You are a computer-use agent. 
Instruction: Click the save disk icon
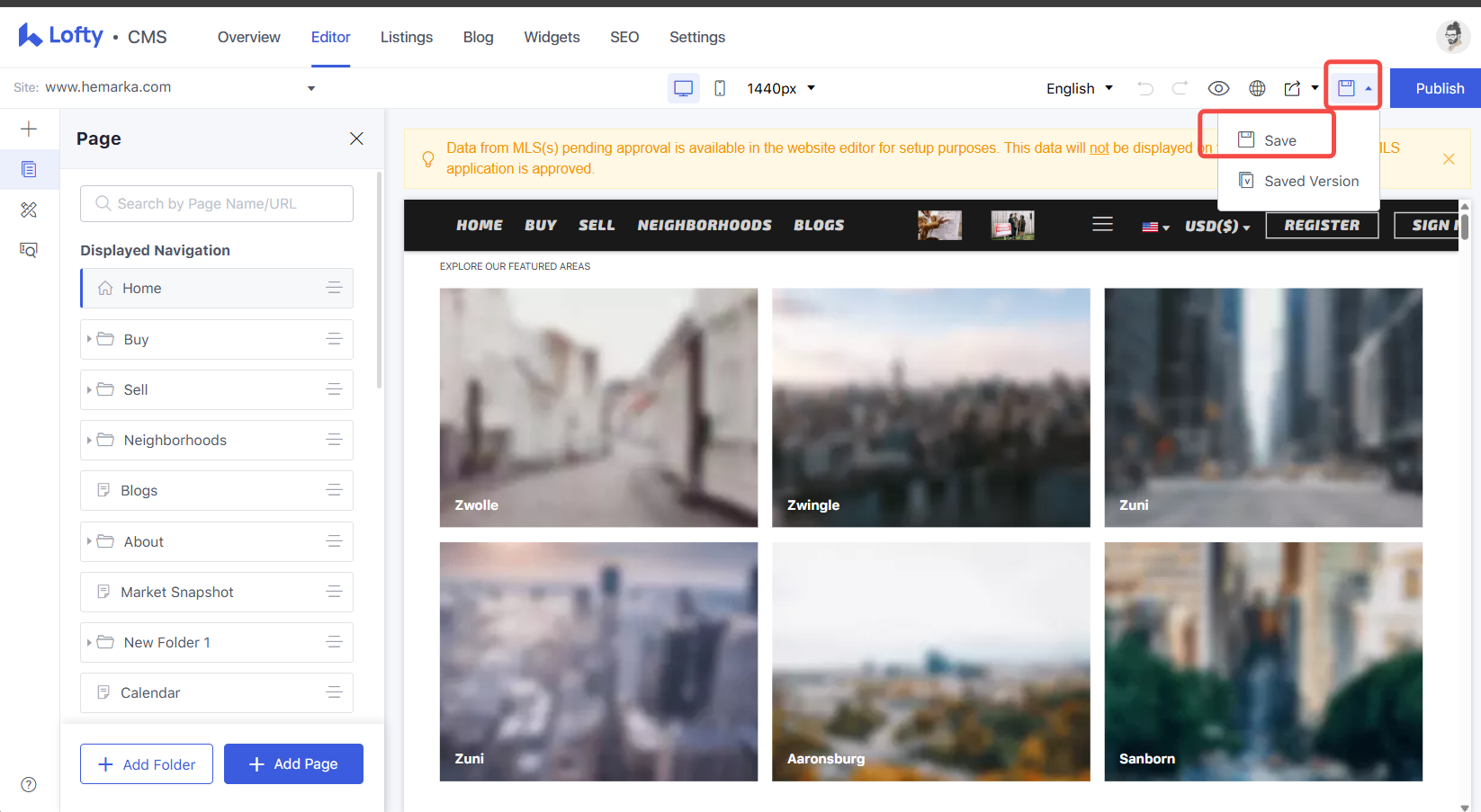click(x=1346, y=88)
